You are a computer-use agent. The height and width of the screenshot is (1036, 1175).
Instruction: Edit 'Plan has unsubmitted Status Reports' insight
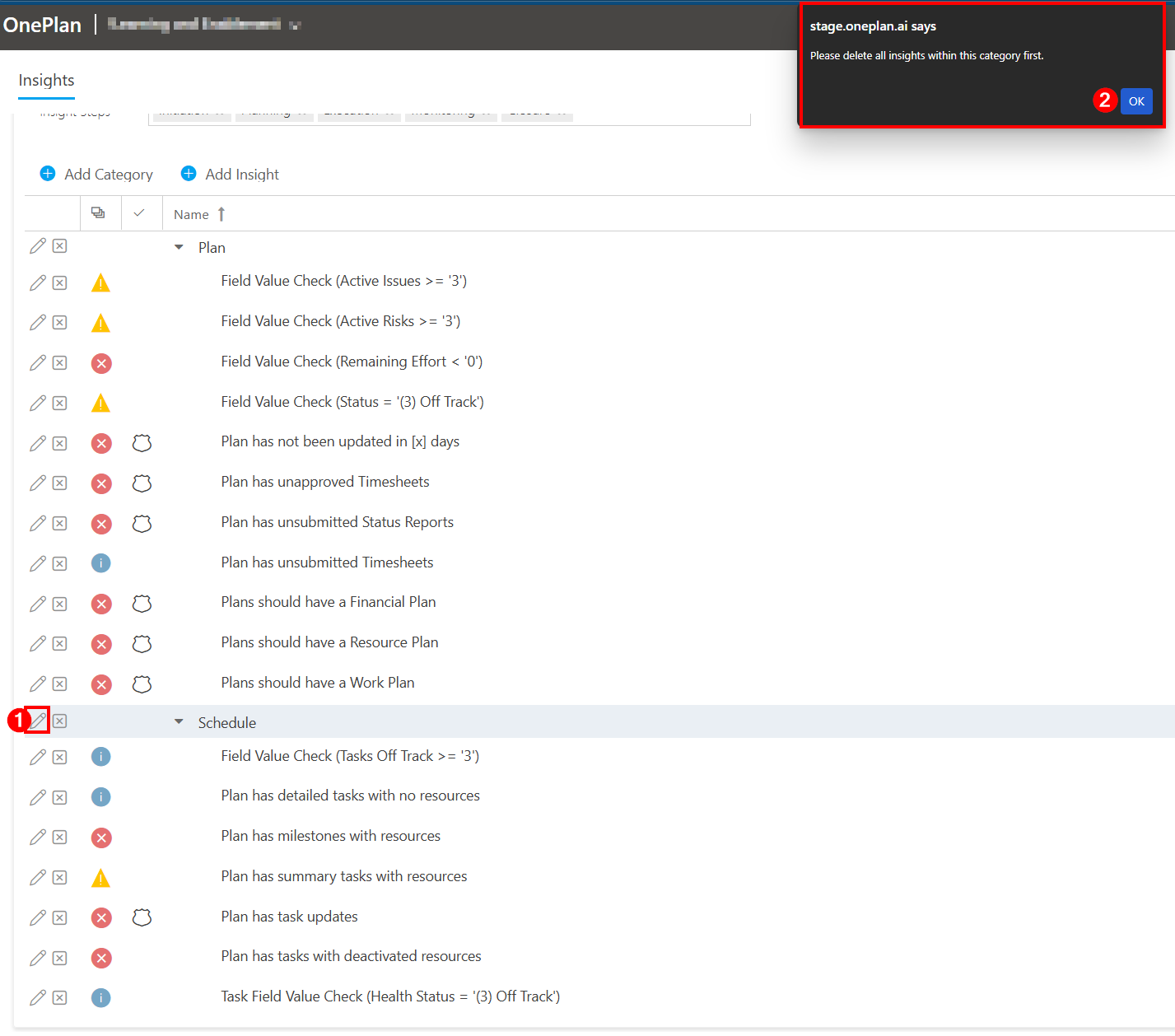pyautogui.click(x=38, y=524)
